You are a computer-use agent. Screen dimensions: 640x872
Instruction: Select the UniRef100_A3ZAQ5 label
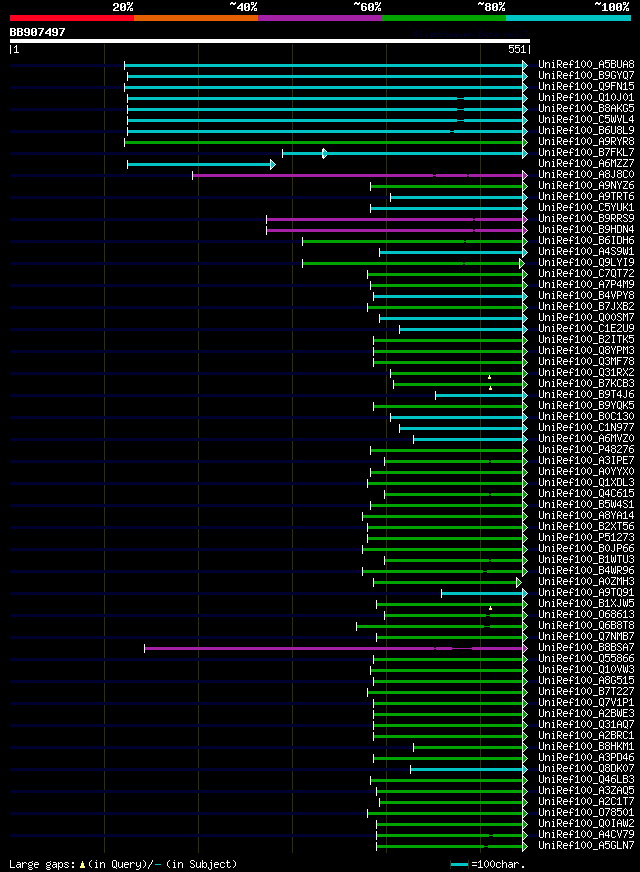click(x=586, y=791)
